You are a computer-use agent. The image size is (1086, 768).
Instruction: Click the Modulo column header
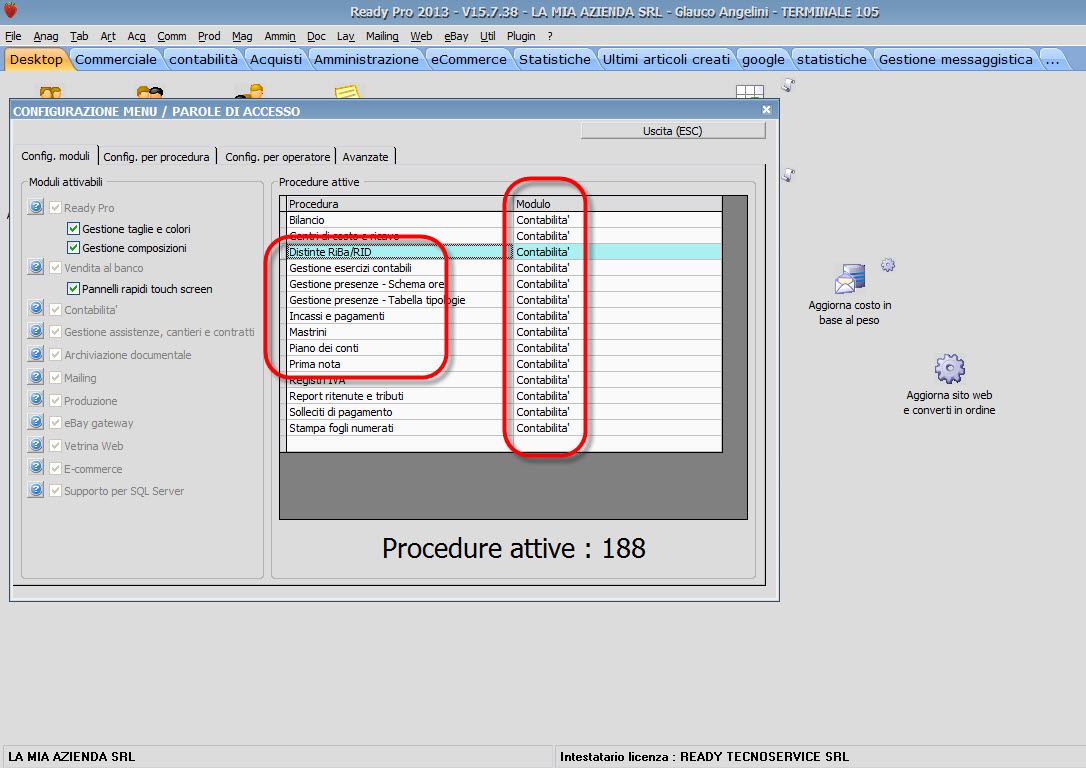click(x=617, y=204)
